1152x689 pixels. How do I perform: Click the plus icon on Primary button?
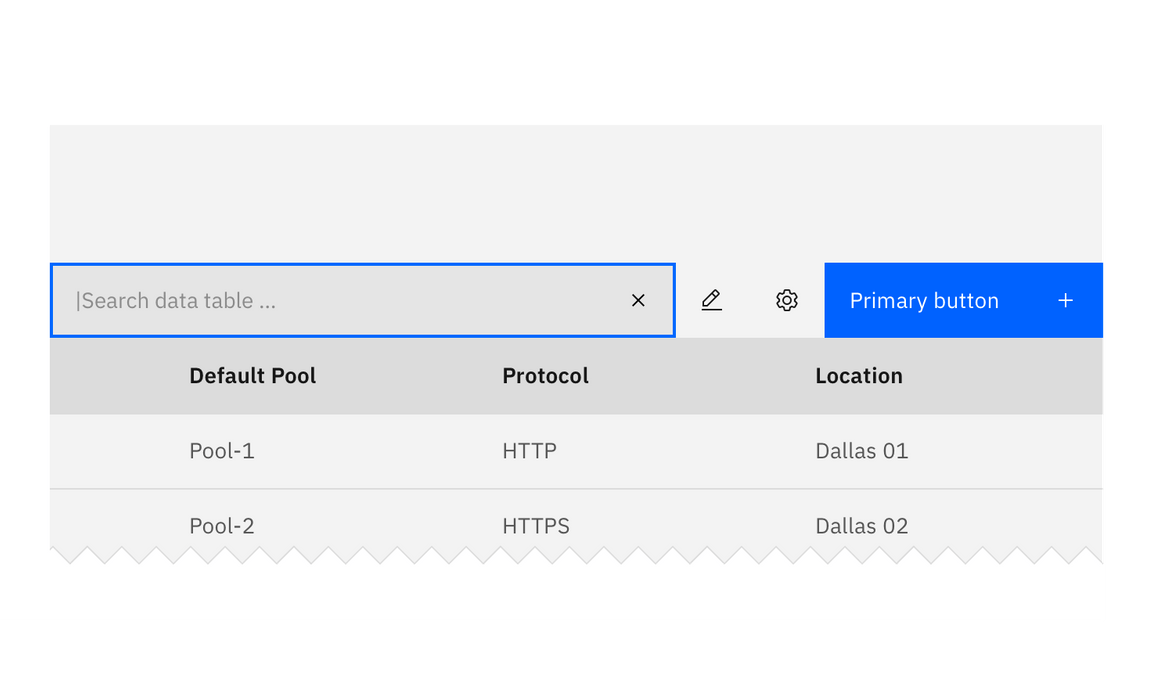pyautogui.click(x=1066, y=300)
